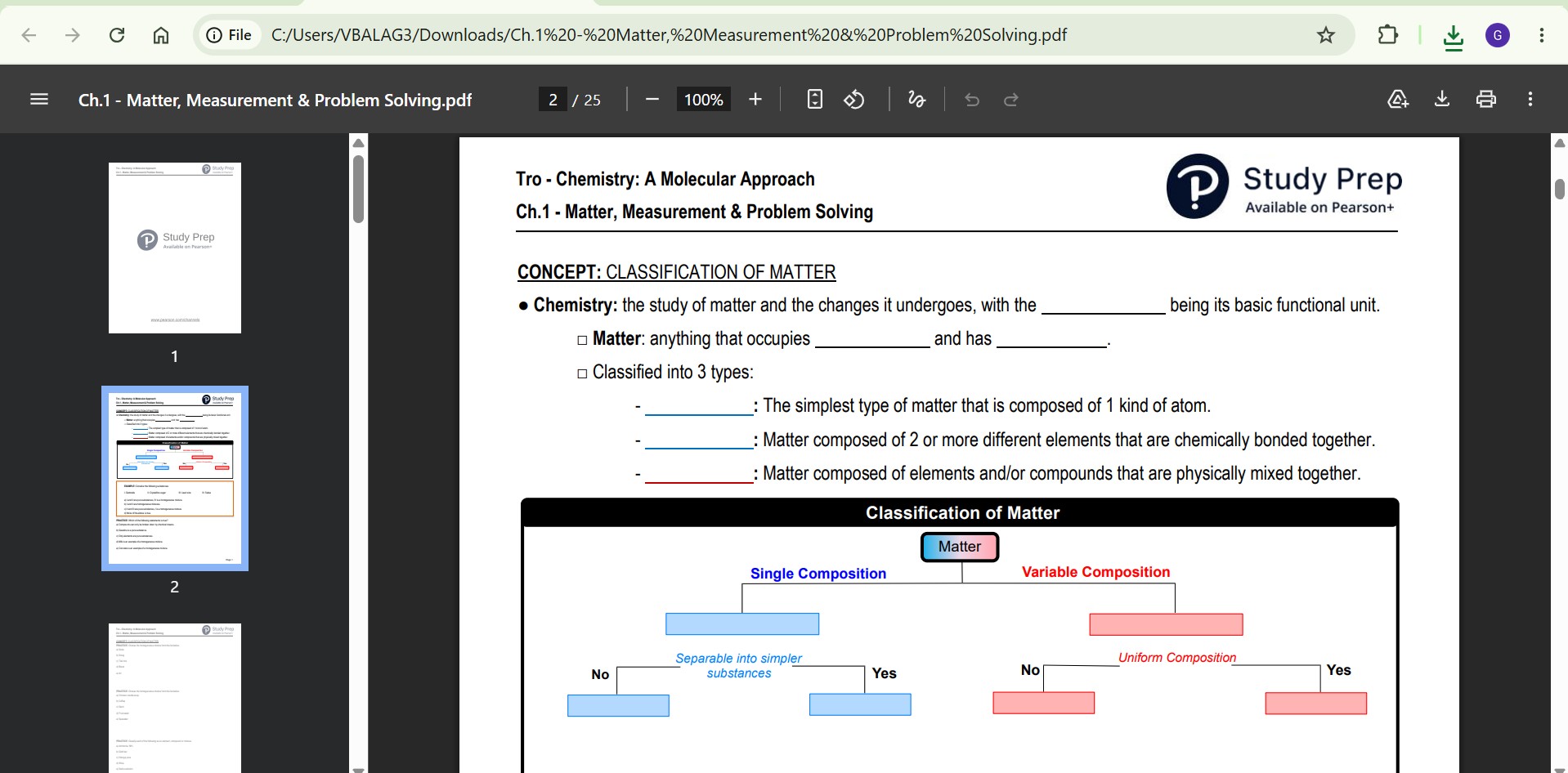Screen dimensions: 1568x773
Task: Toggle the PDF sidebar thumbnails panel
Action: [x=39, y=100]
